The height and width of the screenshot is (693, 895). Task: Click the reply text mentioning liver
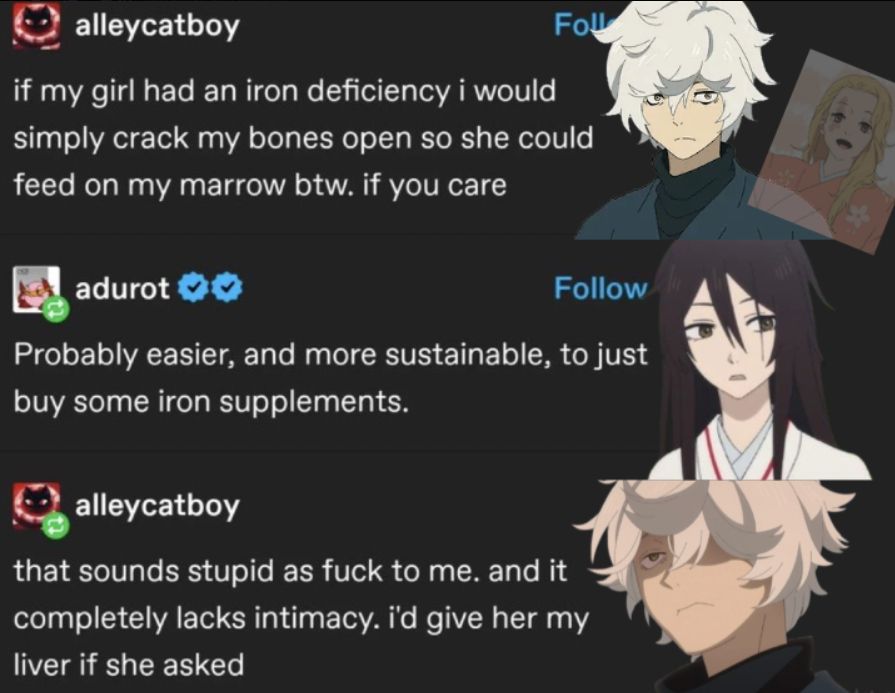click(x=300, y=618)
